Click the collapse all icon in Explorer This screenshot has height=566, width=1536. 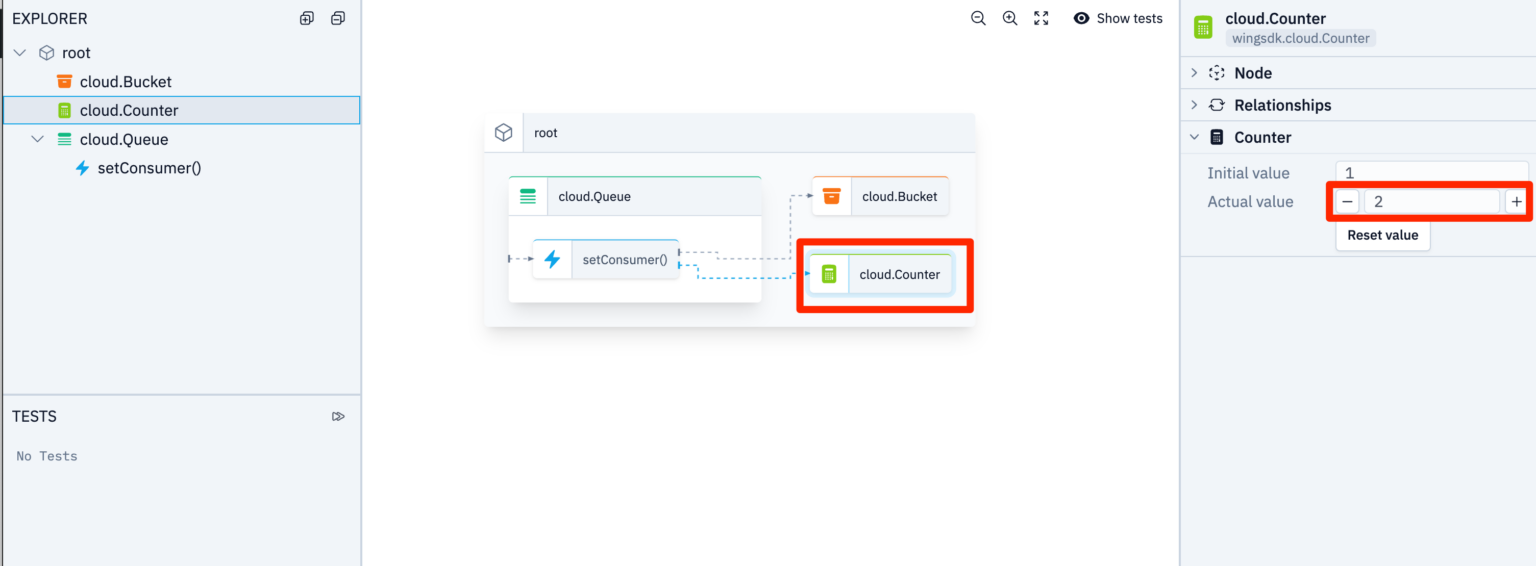coord(338,18)
